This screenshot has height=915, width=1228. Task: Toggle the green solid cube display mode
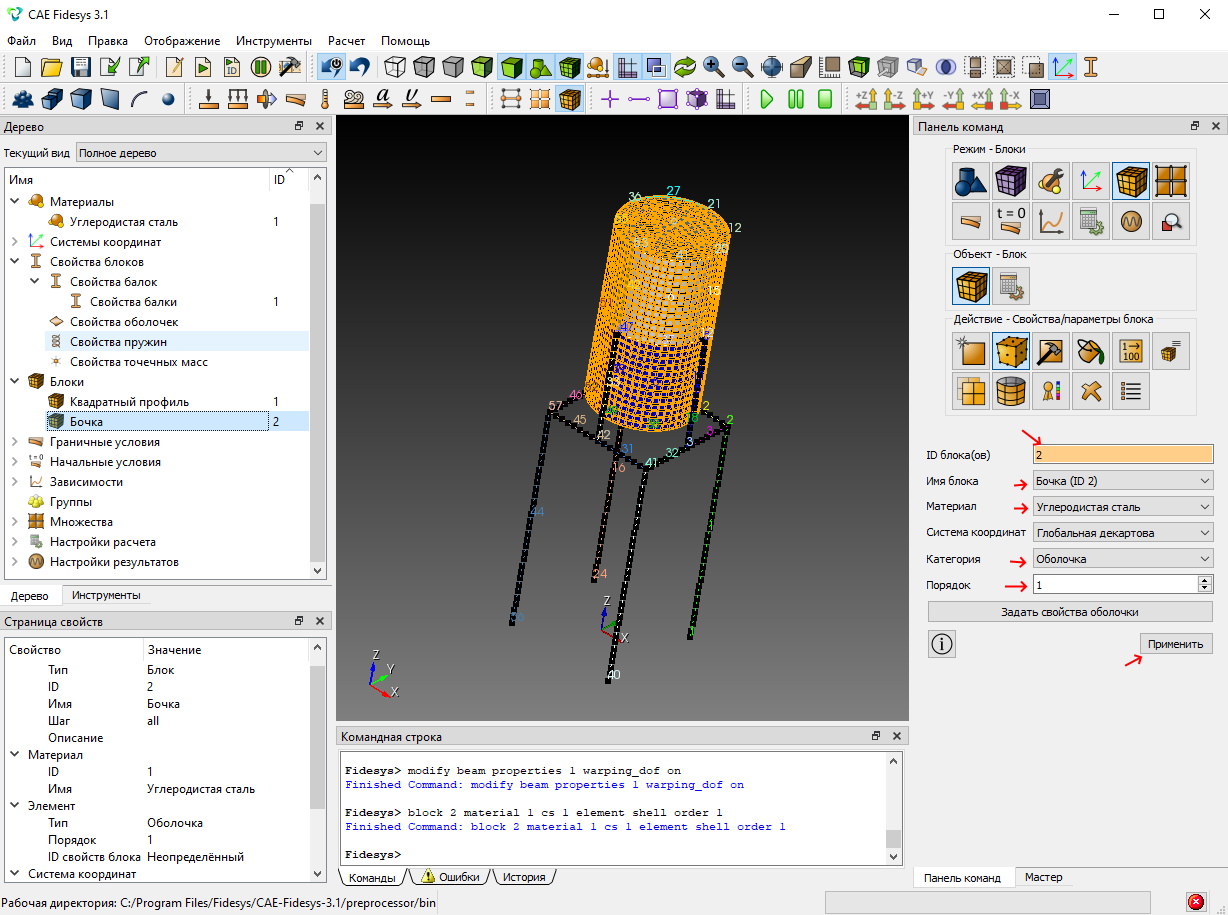[x=512, y=67]
